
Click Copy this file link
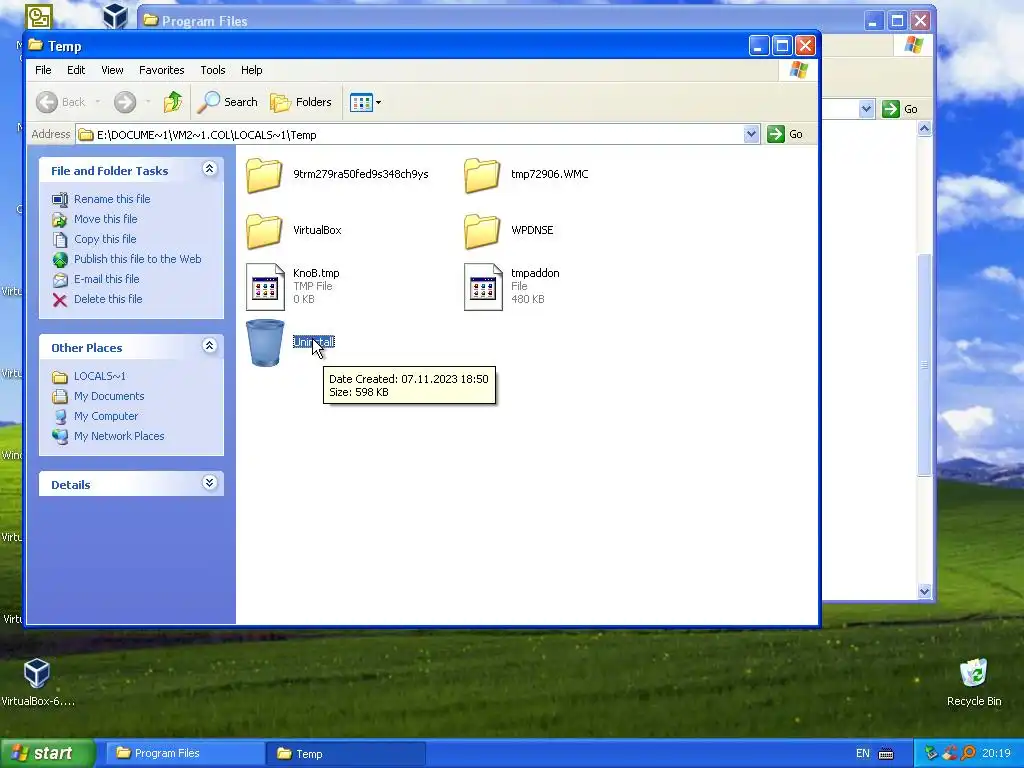[104, 239]
